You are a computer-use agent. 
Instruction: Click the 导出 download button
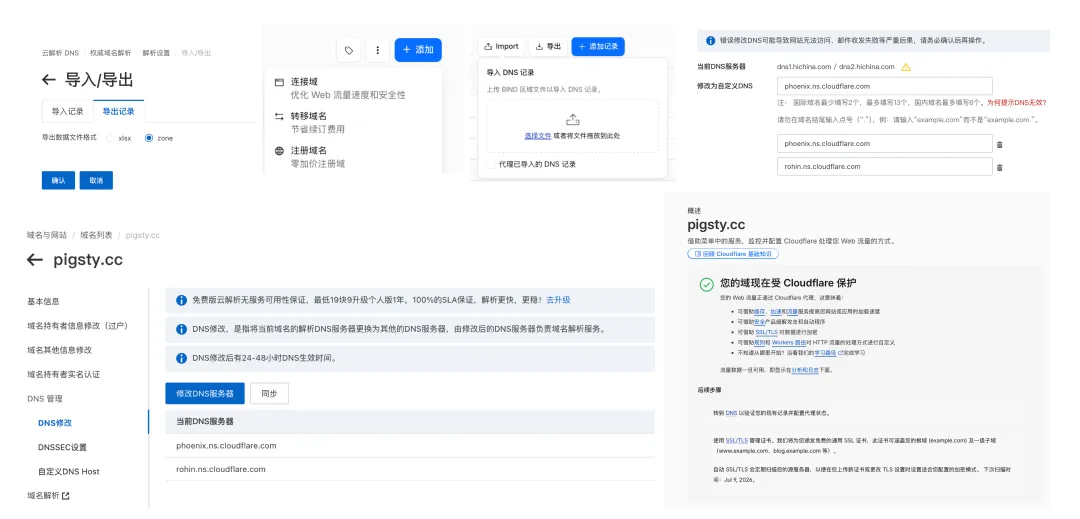pos(548,46)
